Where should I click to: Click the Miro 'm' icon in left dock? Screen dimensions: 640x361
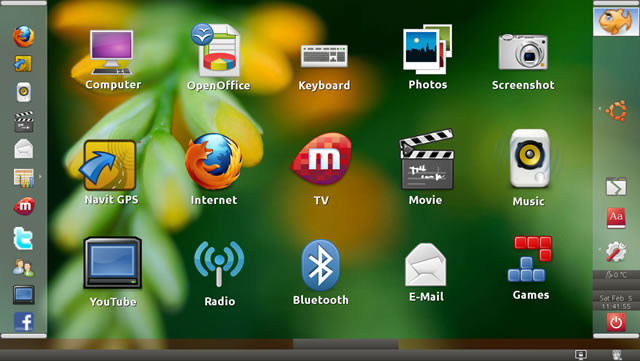[x=24, y=206]
